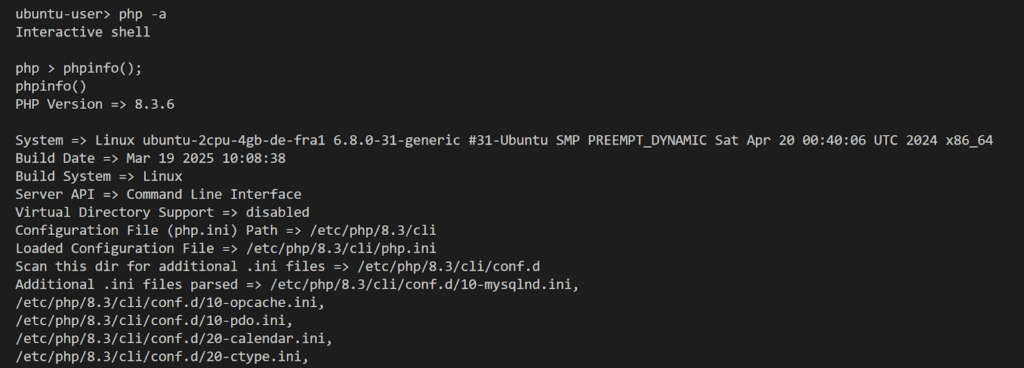Click the Build Date Mar 19 2025 line
Screen dimensions: 1024x368
[x=150, y=159]
